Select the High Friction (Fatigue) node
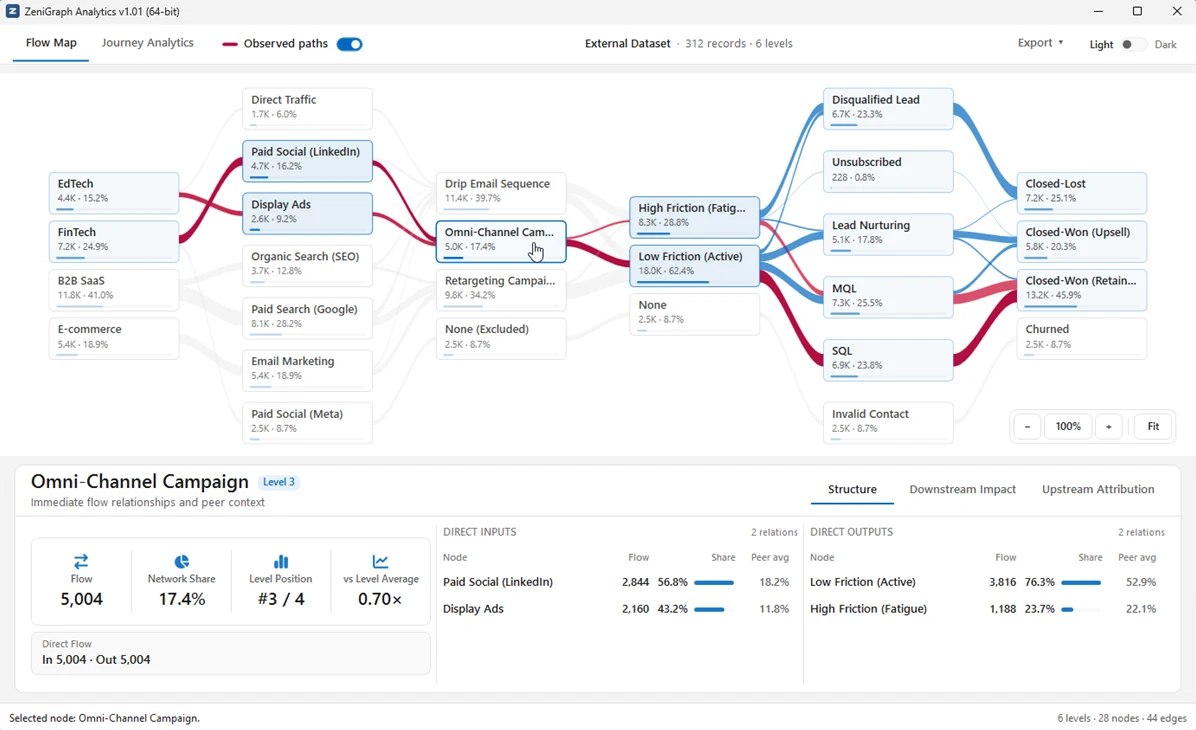Image resolution: width=1196 pixels, height=730 pixels. (694, 217)
